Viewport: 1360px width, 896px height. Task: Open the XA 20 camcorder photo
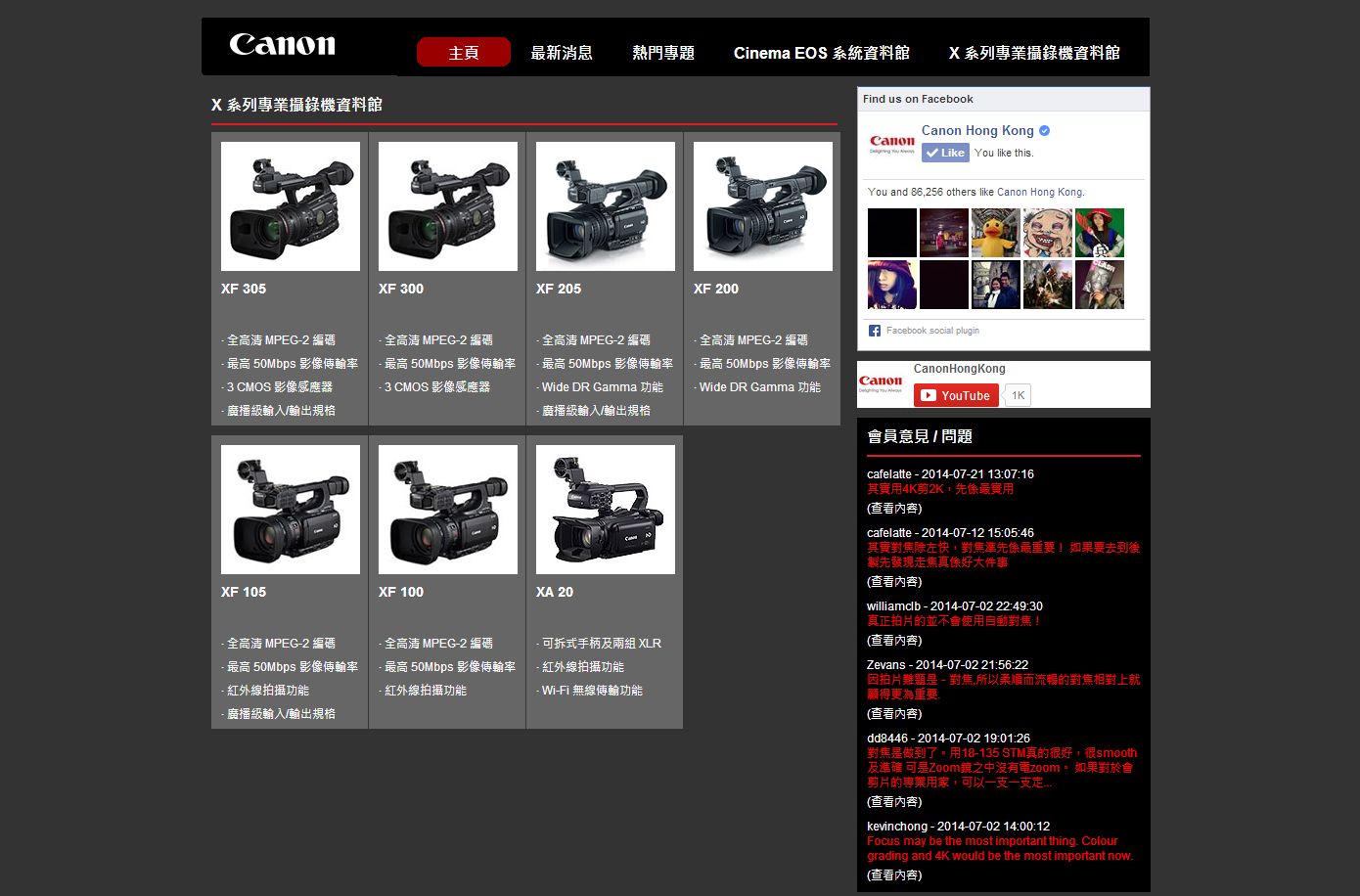point(606,510)
